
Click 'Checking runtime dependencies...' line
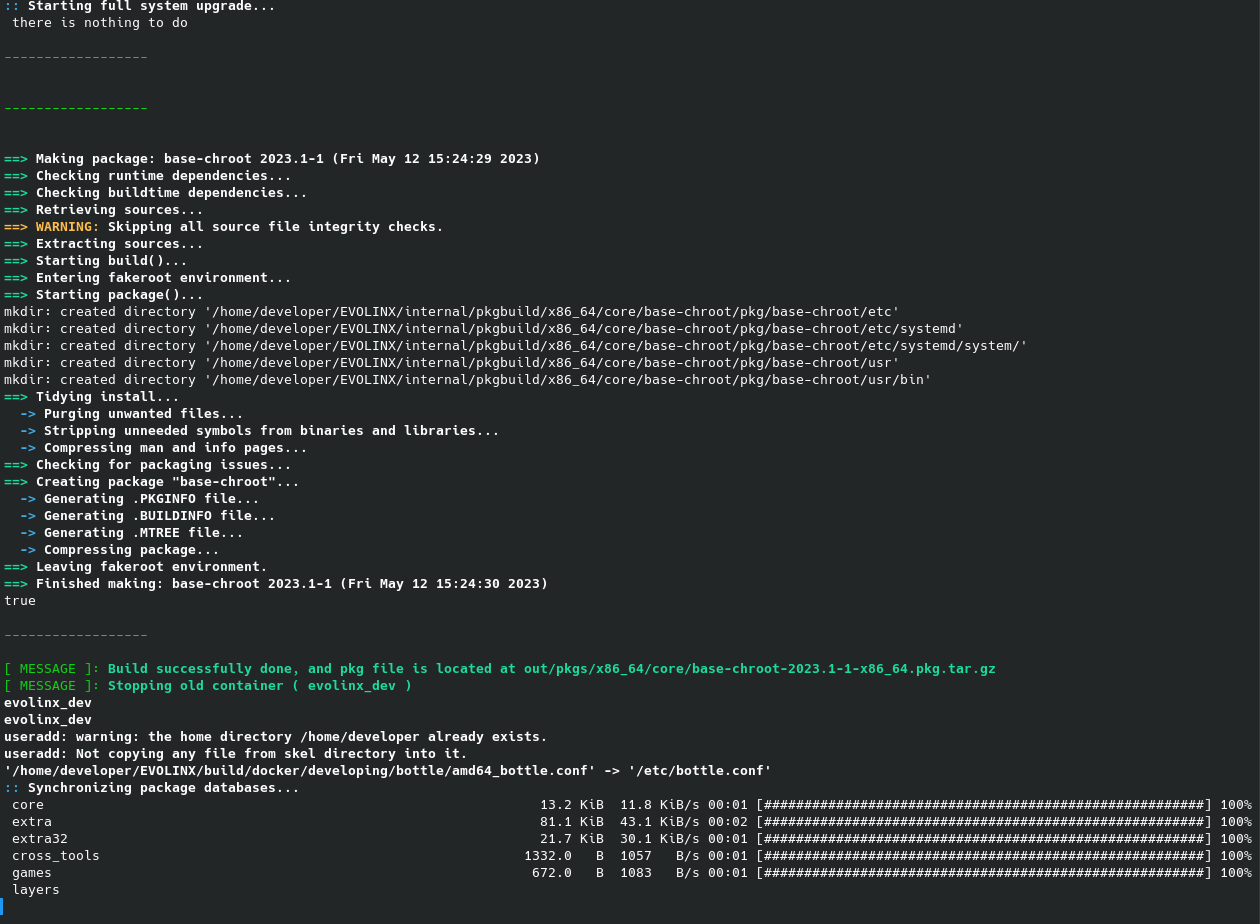point(148,175)
